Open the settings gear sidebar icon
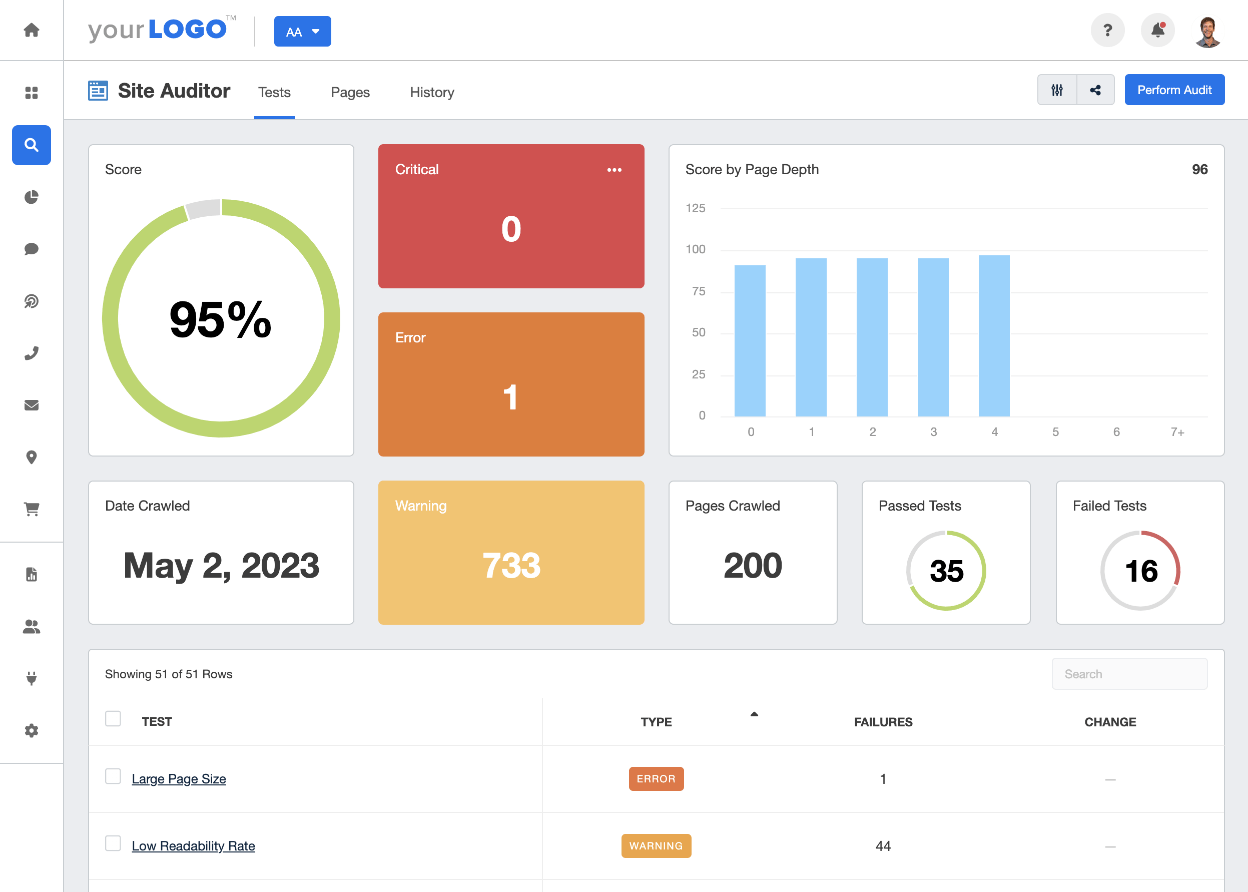Viewport: 1248px width, 892px height. (x=31, y=731)
